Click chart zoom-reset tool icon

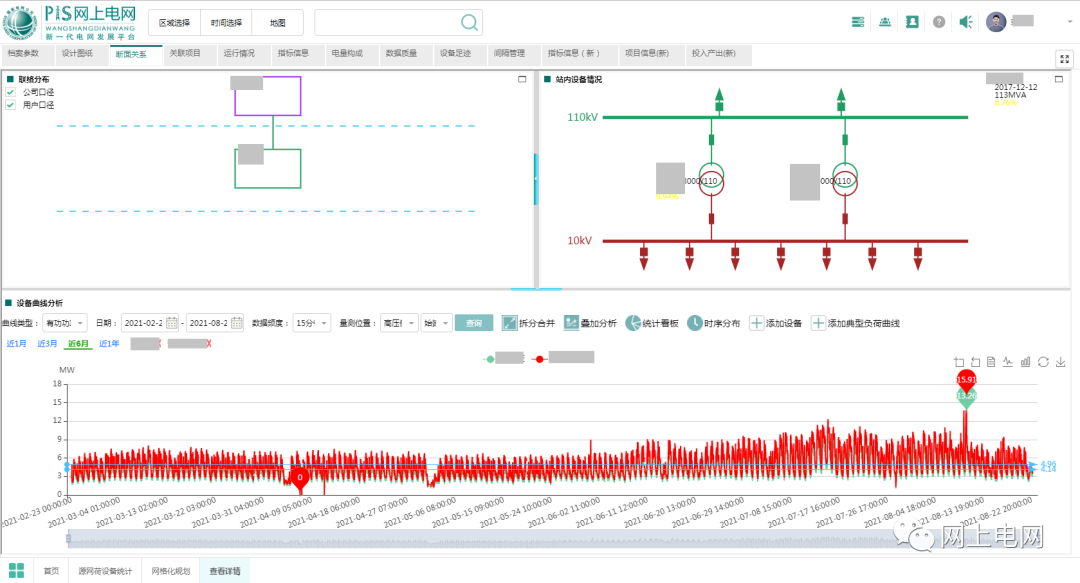[975, 362]
